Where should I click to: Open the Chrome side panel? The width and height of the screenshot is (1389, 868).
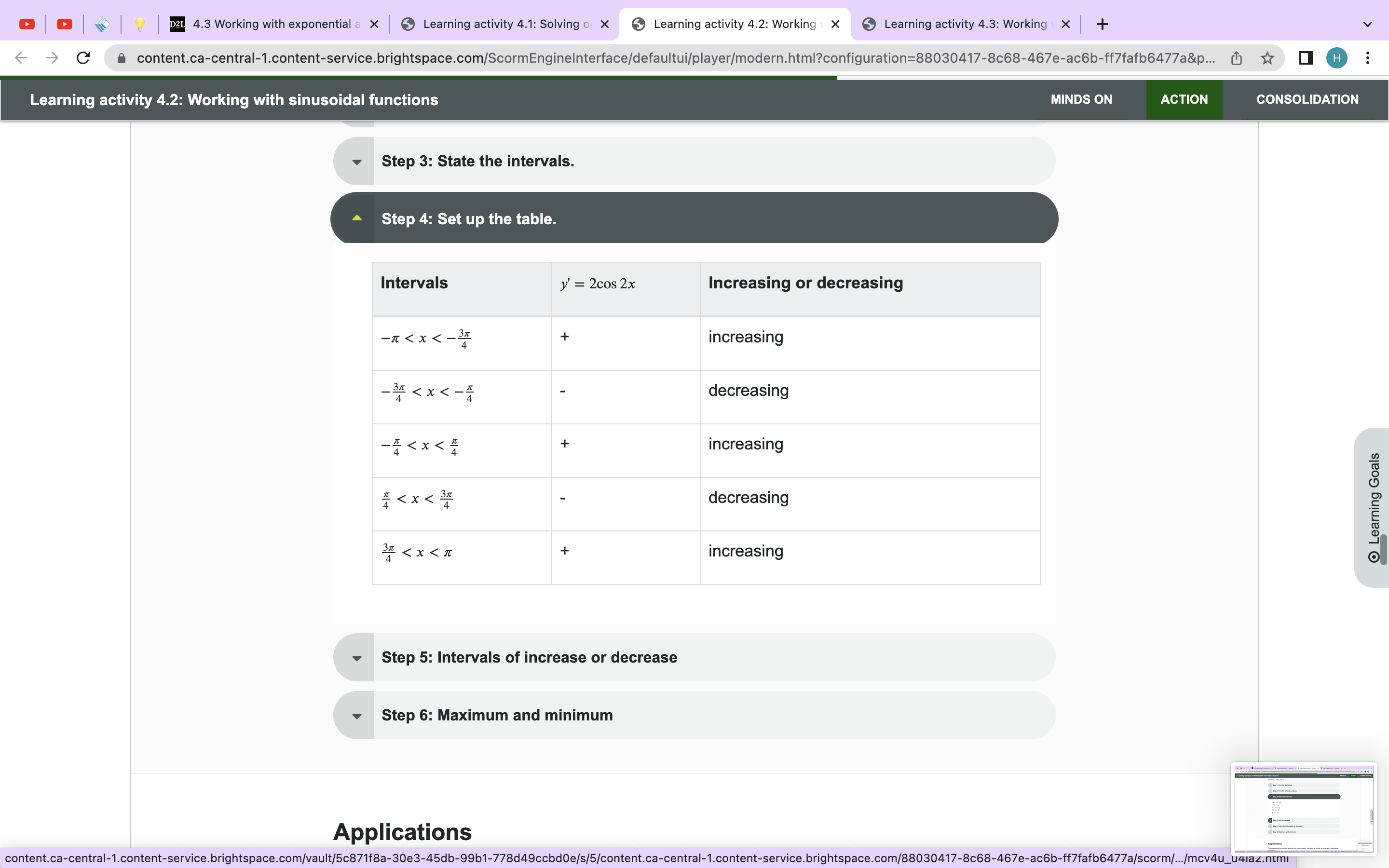pos(1305,57)
